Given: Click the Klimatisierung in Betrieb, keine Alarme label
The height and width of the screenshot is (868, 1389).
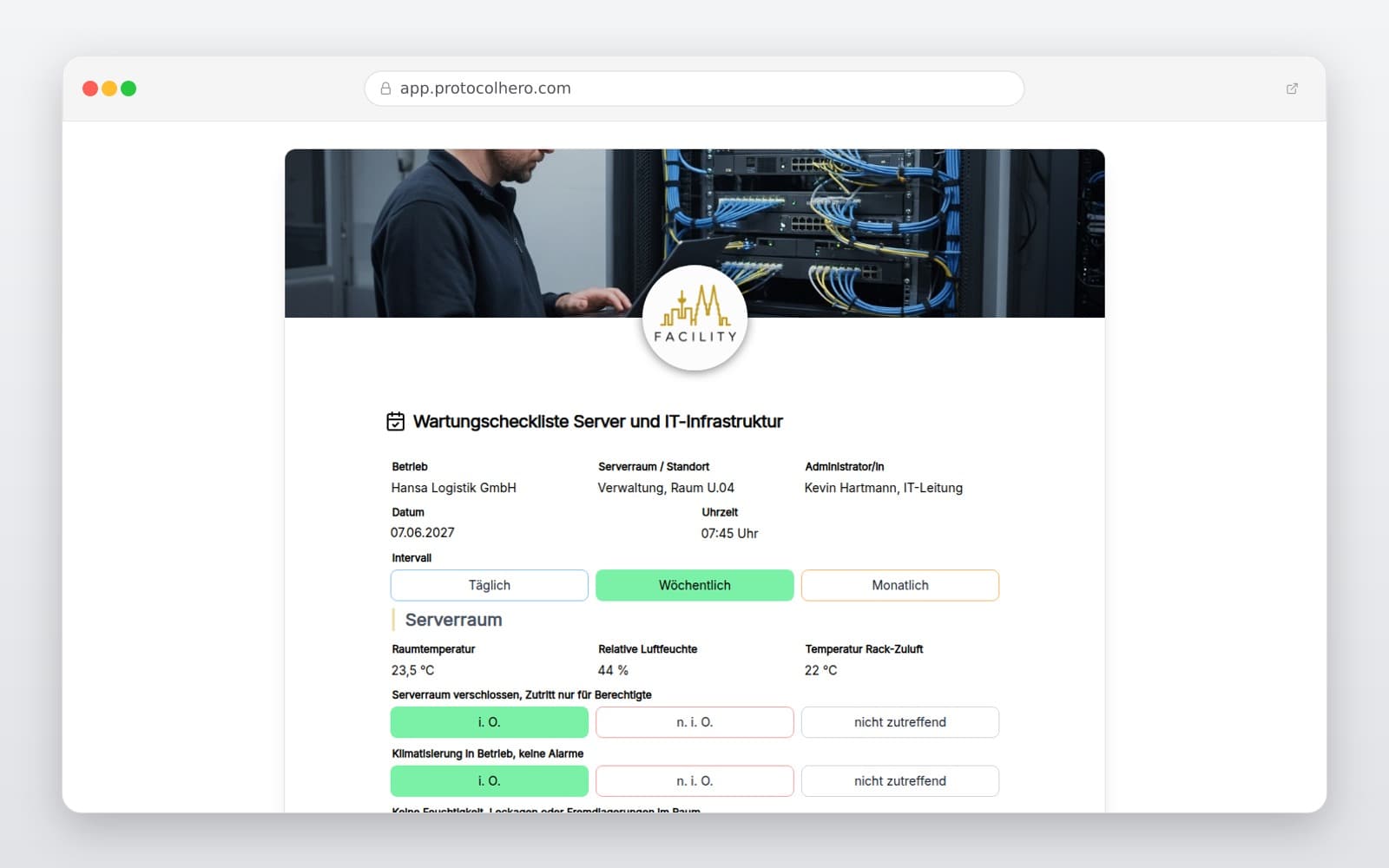Looking at the screenshot, I should (488, 754).
